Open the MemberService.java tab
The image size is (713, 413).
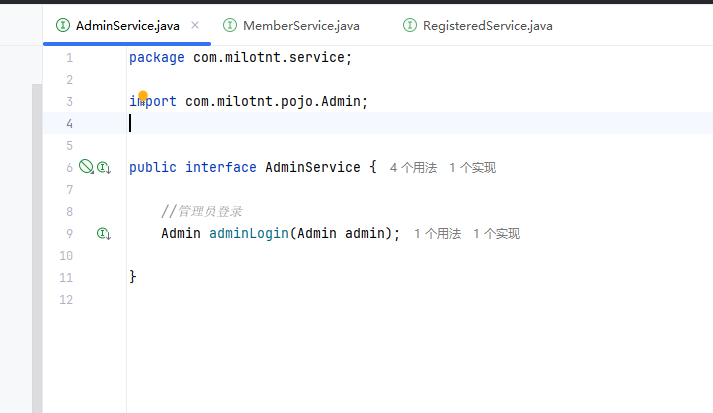pos(301,25)
